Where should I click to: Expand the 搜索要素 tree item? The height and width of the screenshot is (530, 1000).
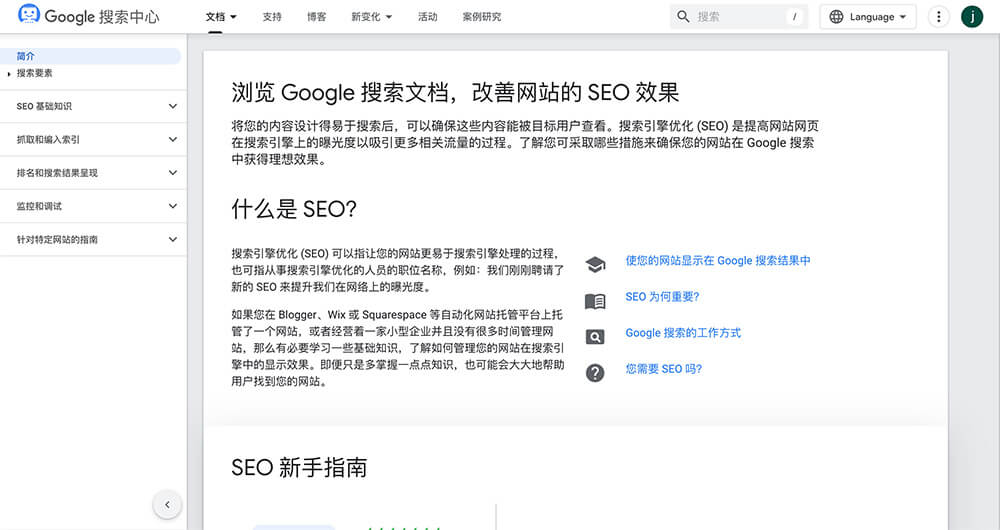pyautogui.click(x=9, y=74)
